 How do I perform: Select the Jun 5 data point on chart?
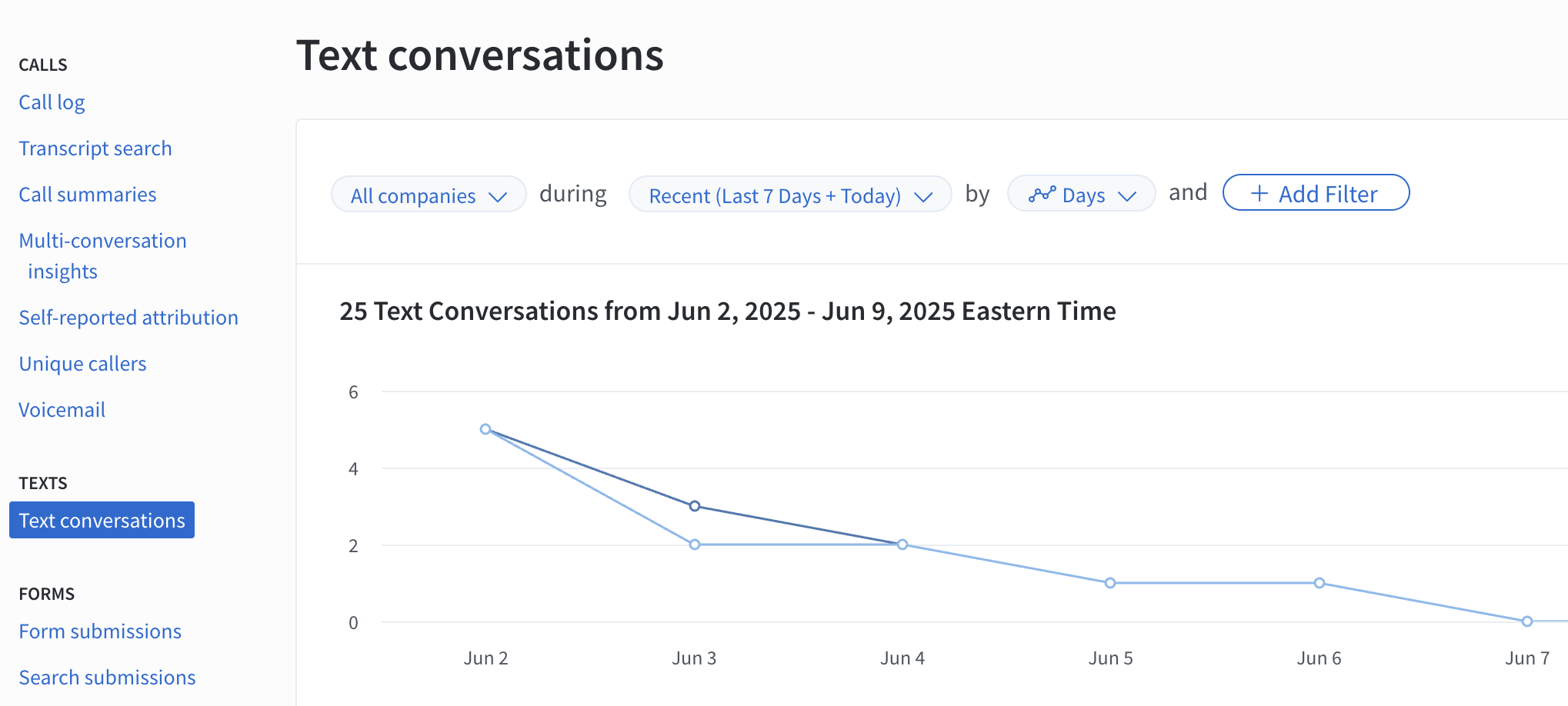pyautogui.click(x=1110, y=583)
